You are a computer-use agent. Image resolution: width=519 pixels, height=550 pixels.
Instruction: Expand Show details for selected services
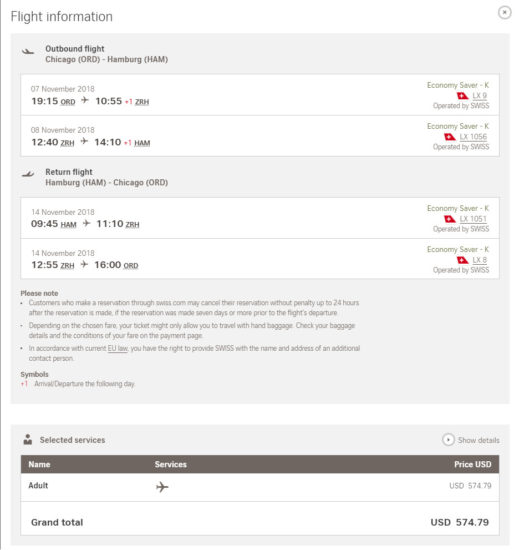tap(471, 440)
